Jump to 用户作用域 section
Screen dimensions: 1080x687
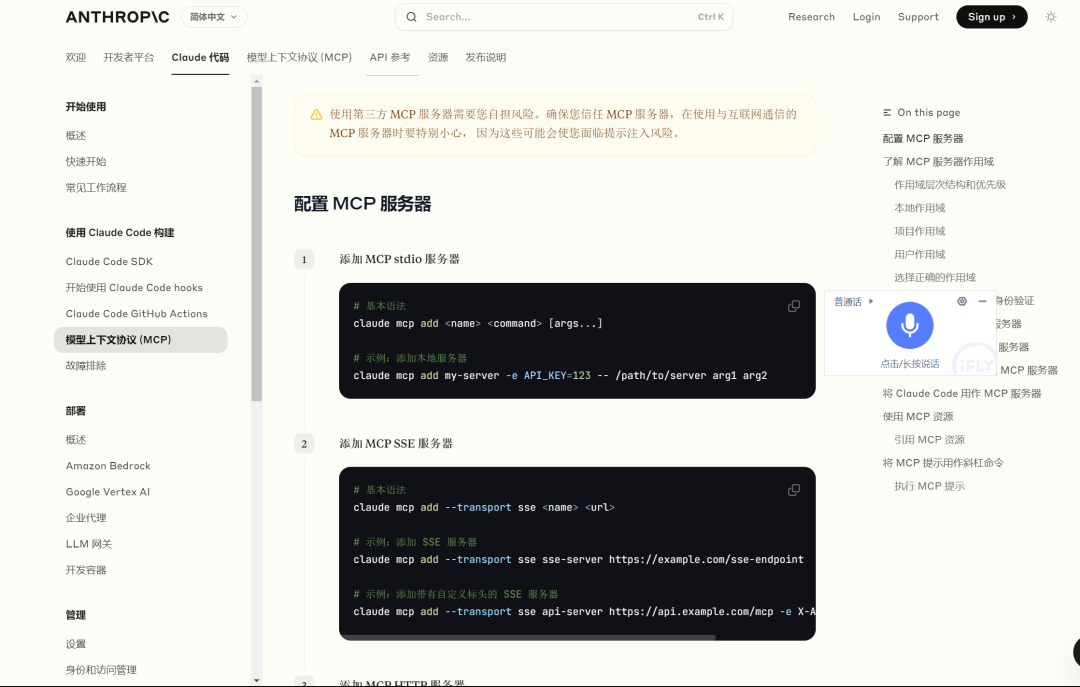tap(920, 254)
